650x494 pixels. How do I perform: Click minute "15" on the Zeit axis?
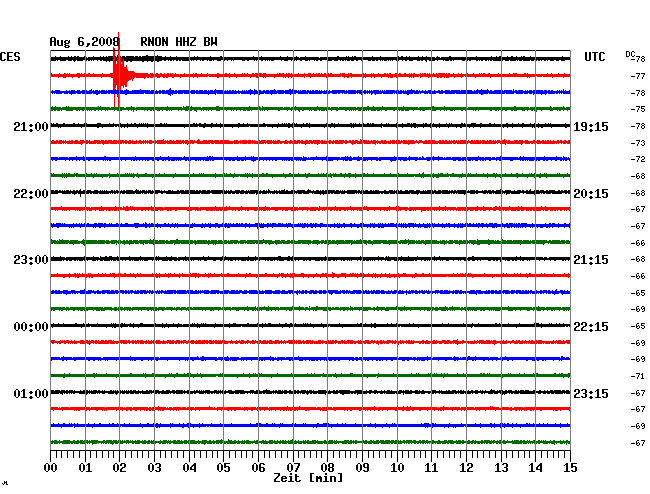click(570, 468)
